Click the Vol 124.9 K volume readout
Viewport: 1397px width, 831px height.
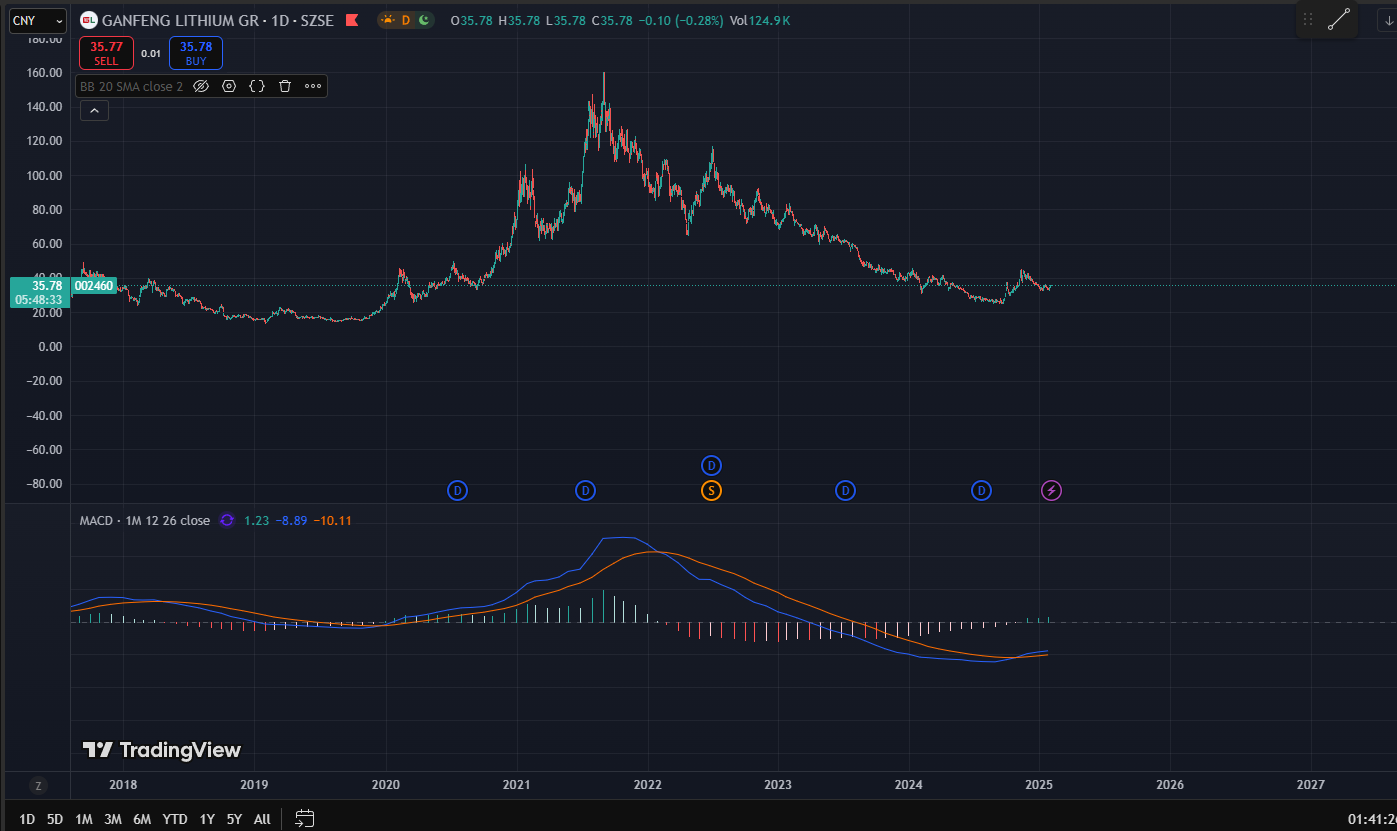click(x=759, y=20)
